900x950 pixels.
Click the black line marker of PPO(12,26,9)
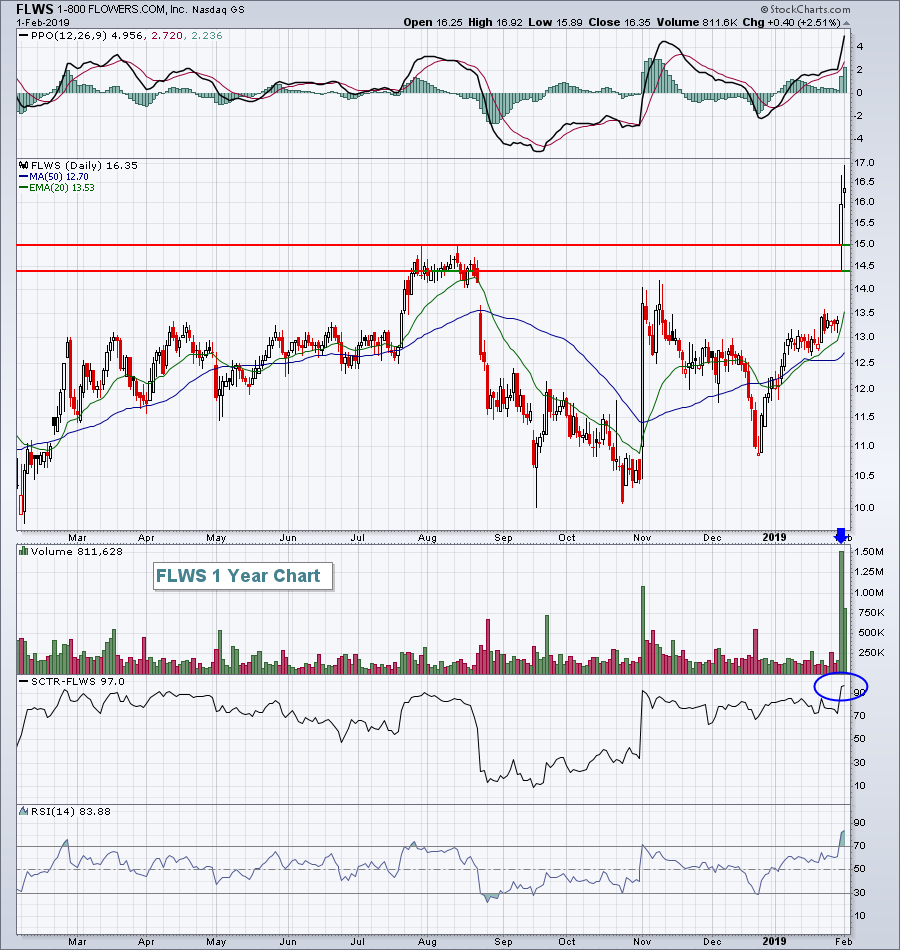[x=24, y=36]
